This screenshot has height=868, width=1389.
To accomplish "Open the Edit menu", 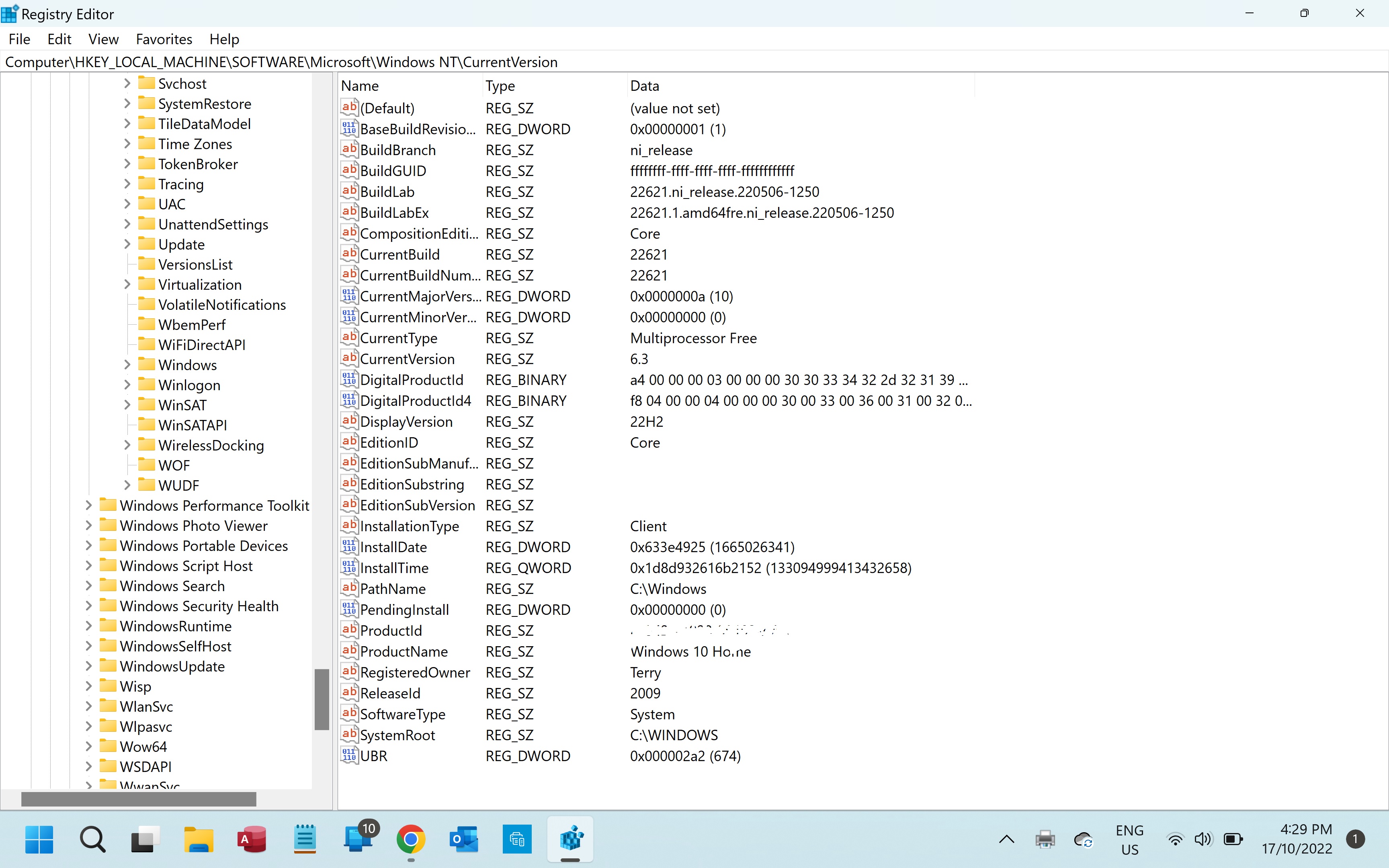I will coord(59,39).
